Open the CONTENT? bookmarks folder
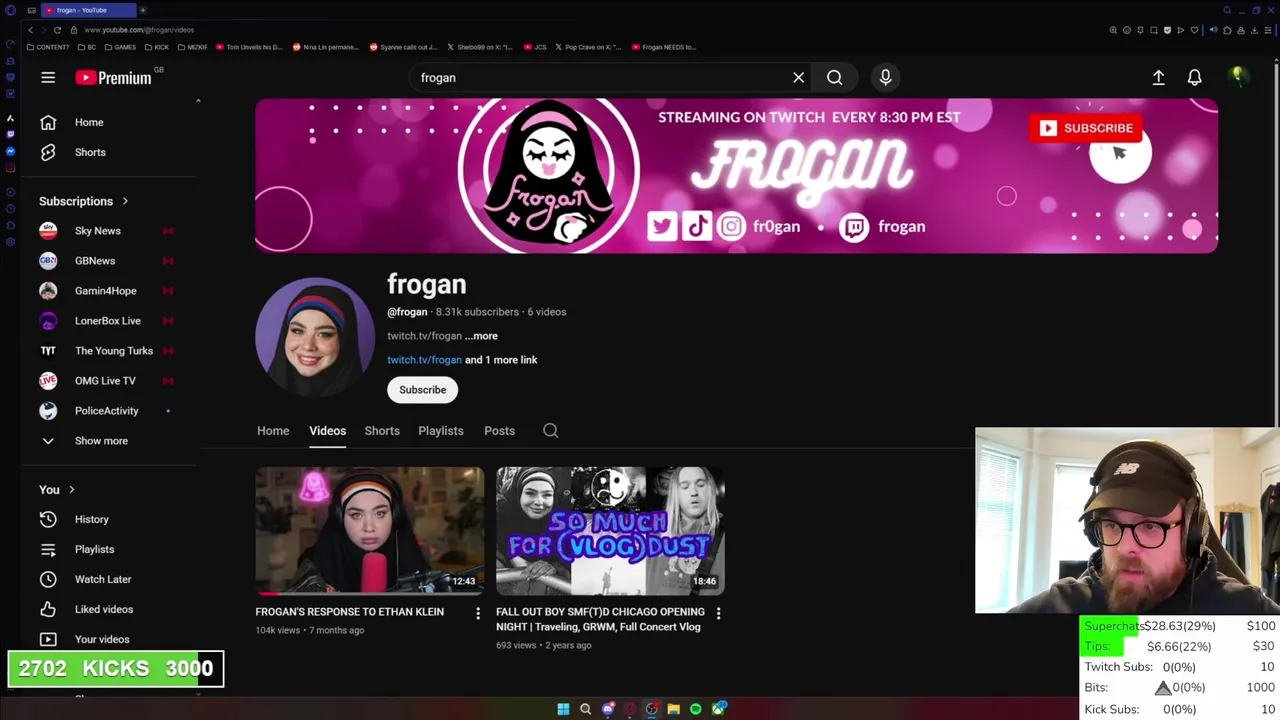Image resolution: width=1280 pixels, height=720 pixels. click(x=48, y=47)
